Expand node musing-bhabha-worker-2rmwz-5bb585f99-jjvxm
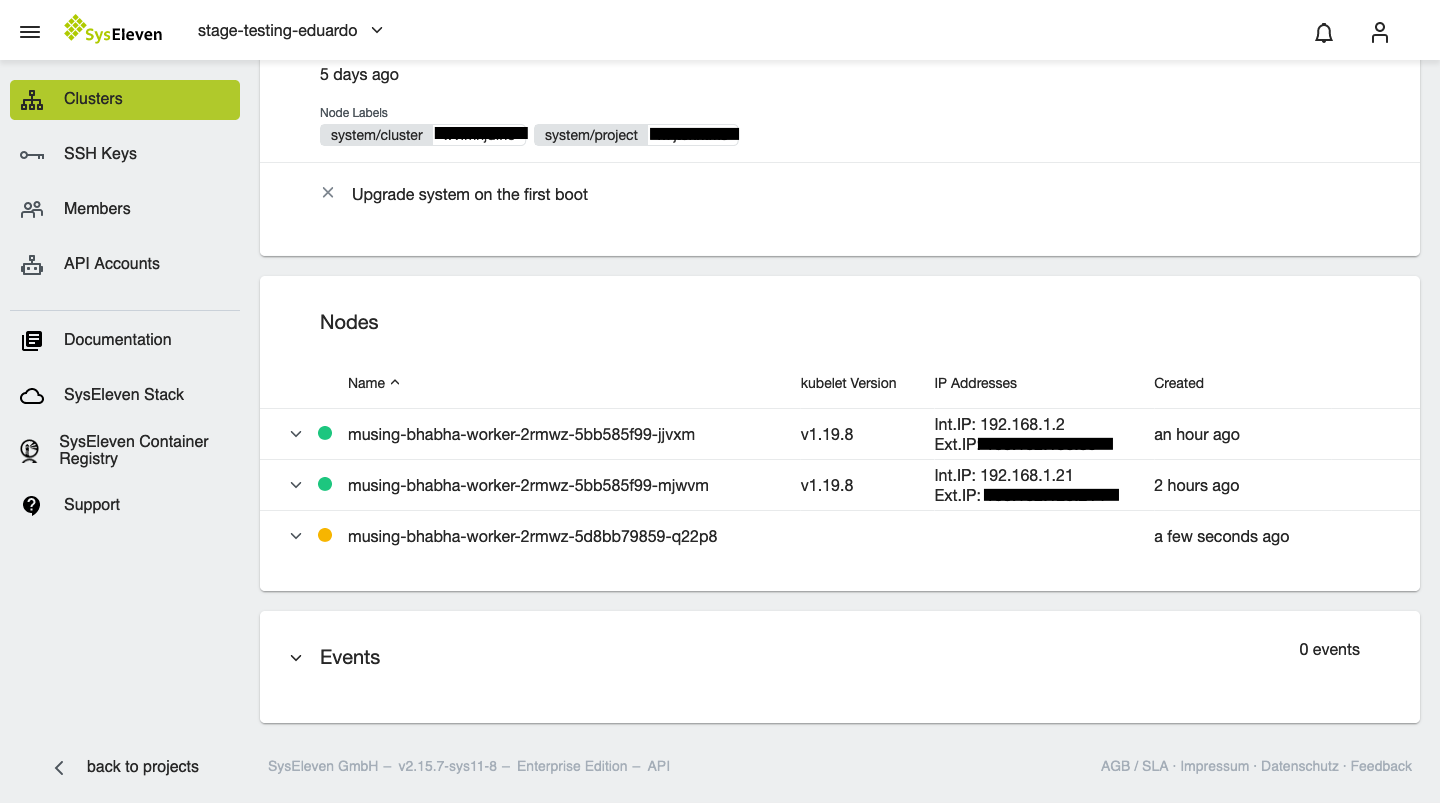 [x=296, y=434]
